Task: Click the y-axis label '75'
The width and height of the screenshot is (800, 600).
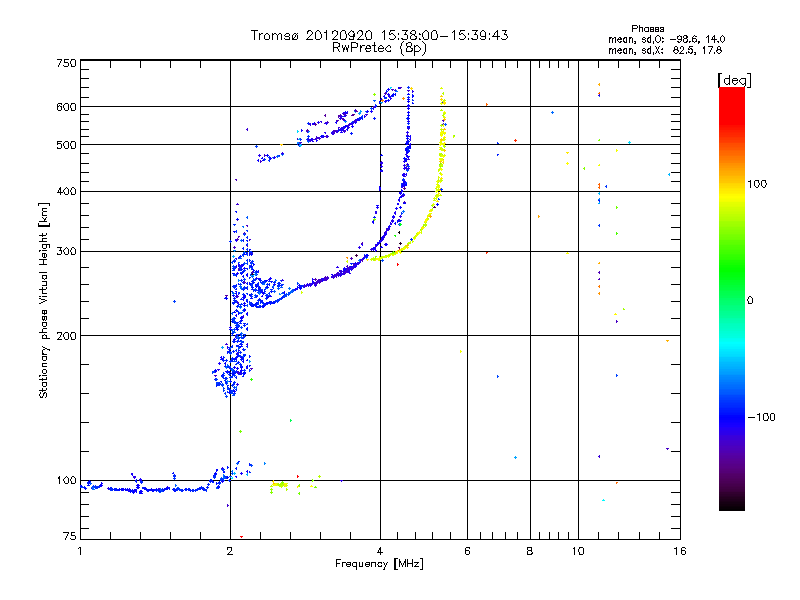Action: pyautogui.click(x=70, y=536)
